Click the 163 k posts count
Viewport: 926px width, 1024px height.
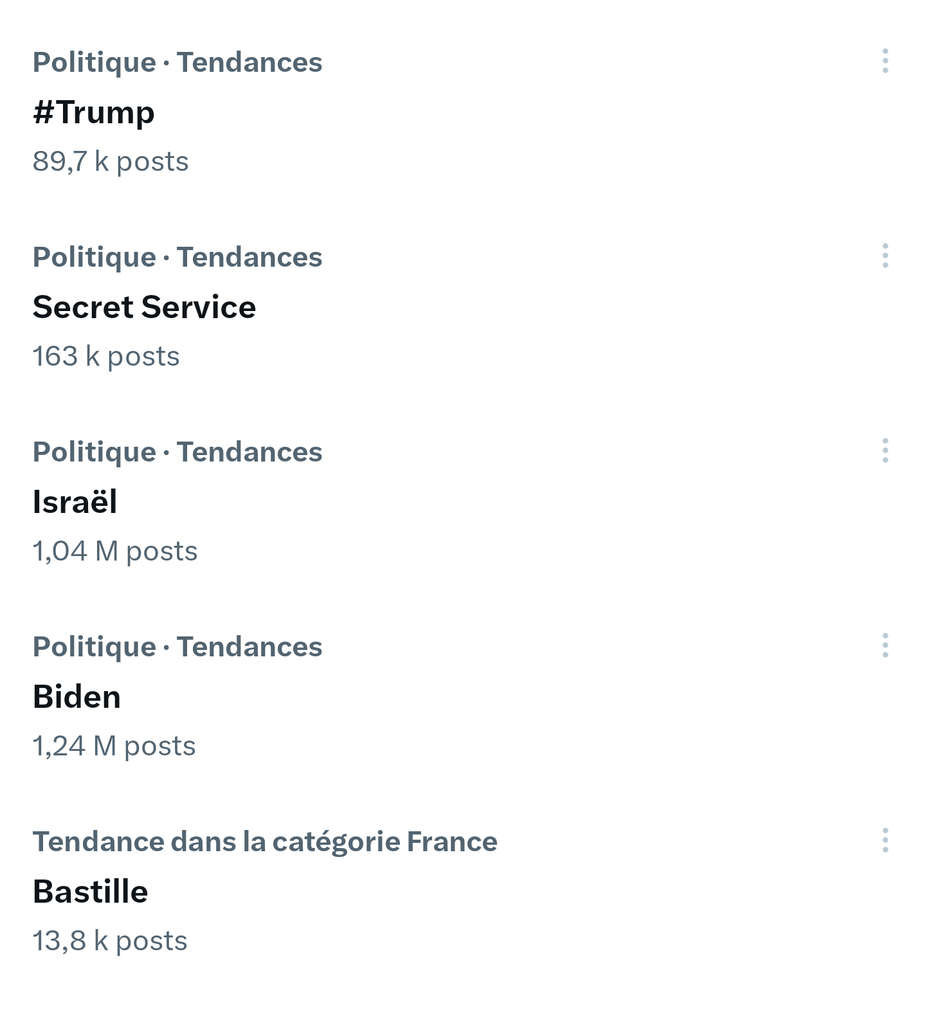(106, 357)
